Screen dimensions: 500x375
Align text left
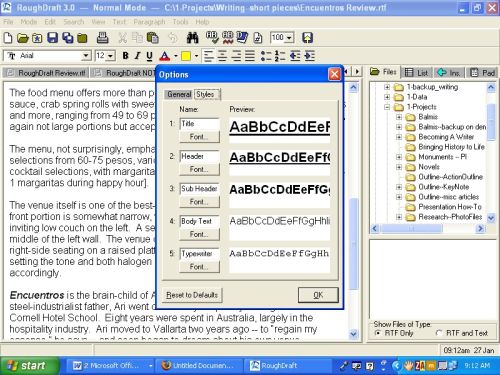[x=208, y=56]
